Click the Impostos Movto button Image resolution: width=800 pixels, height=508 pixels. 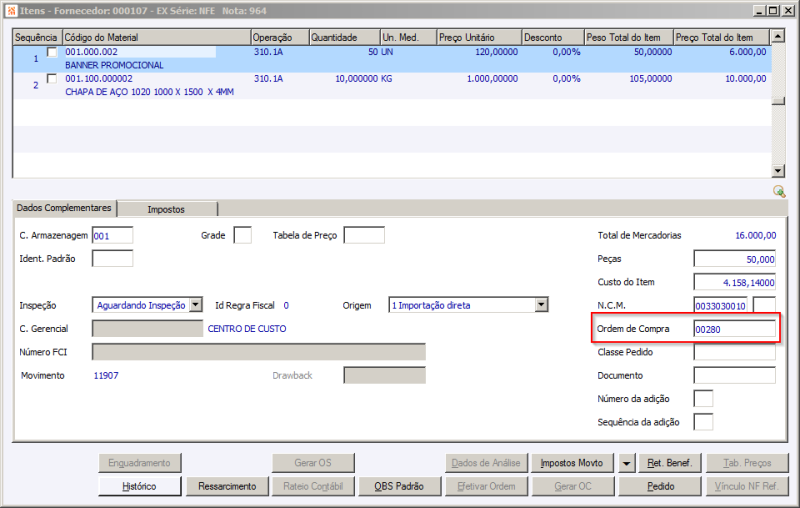572,463
